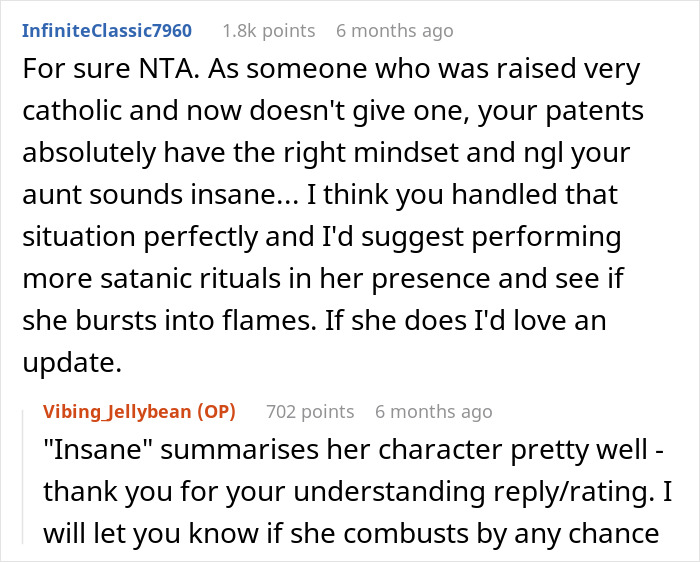700x562 pixels.
Task: Click the reply's "6 months ago" timestamp
Action: click(x=433, y=411)
